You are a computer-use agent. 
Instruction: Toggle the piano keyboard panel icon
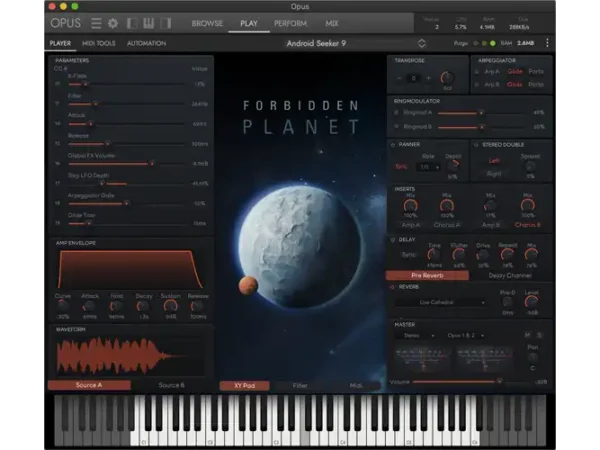pyautogui.click(x=148, y=23)
